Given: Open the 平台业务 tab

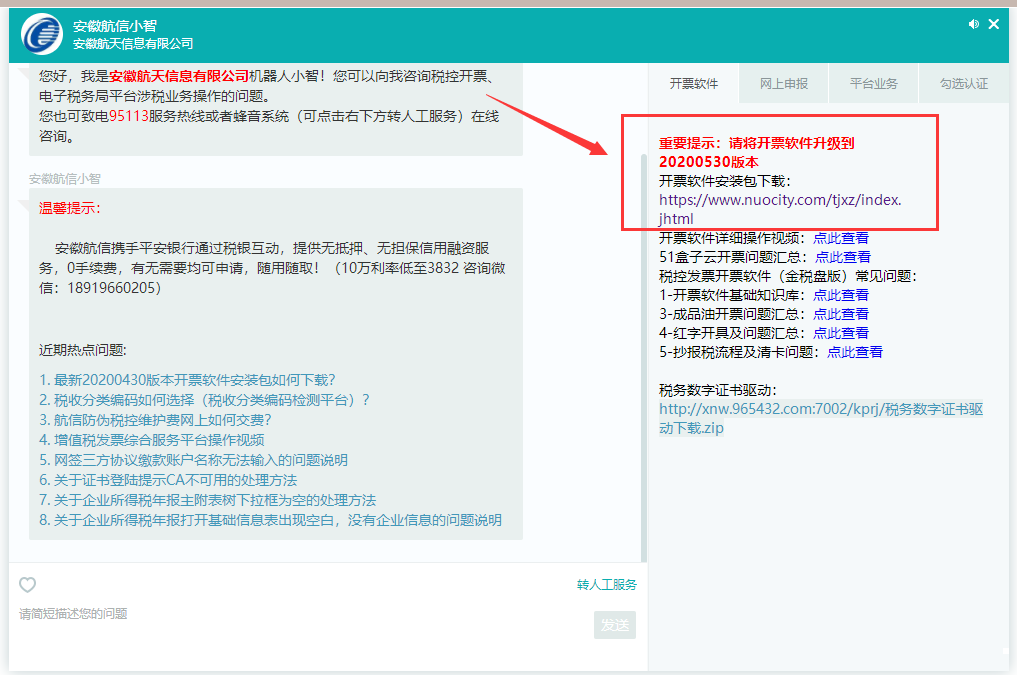Looking at the screenshot, I should [874, 84].
